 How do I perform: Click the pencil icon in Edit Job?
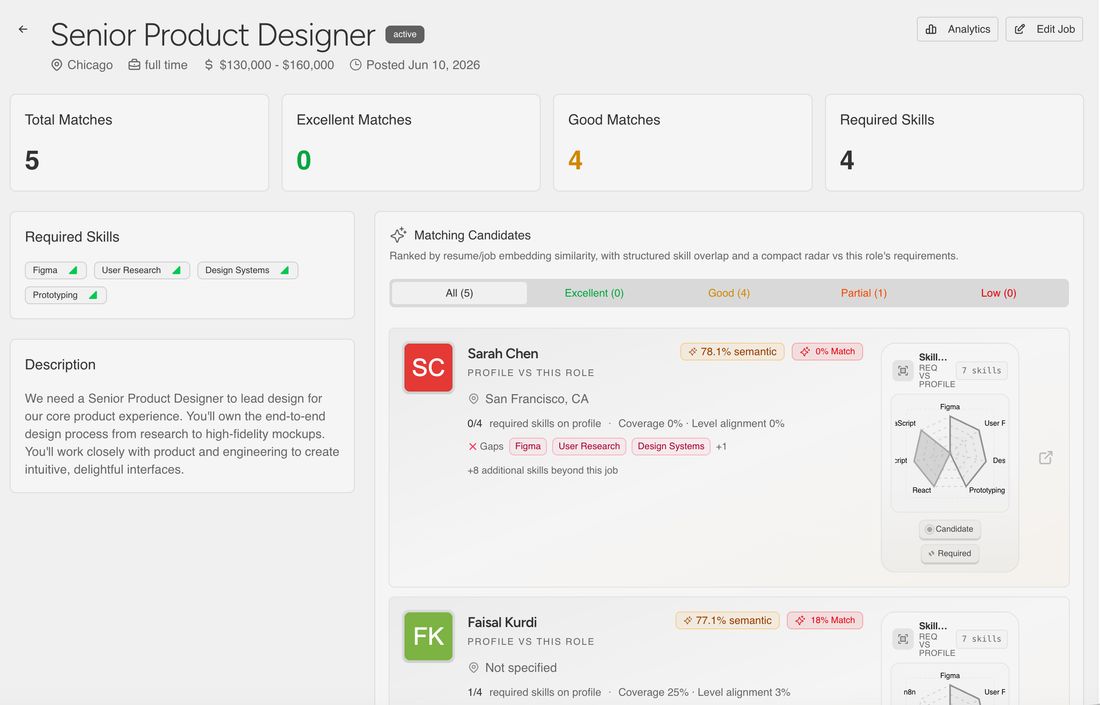pos(1020,29)
